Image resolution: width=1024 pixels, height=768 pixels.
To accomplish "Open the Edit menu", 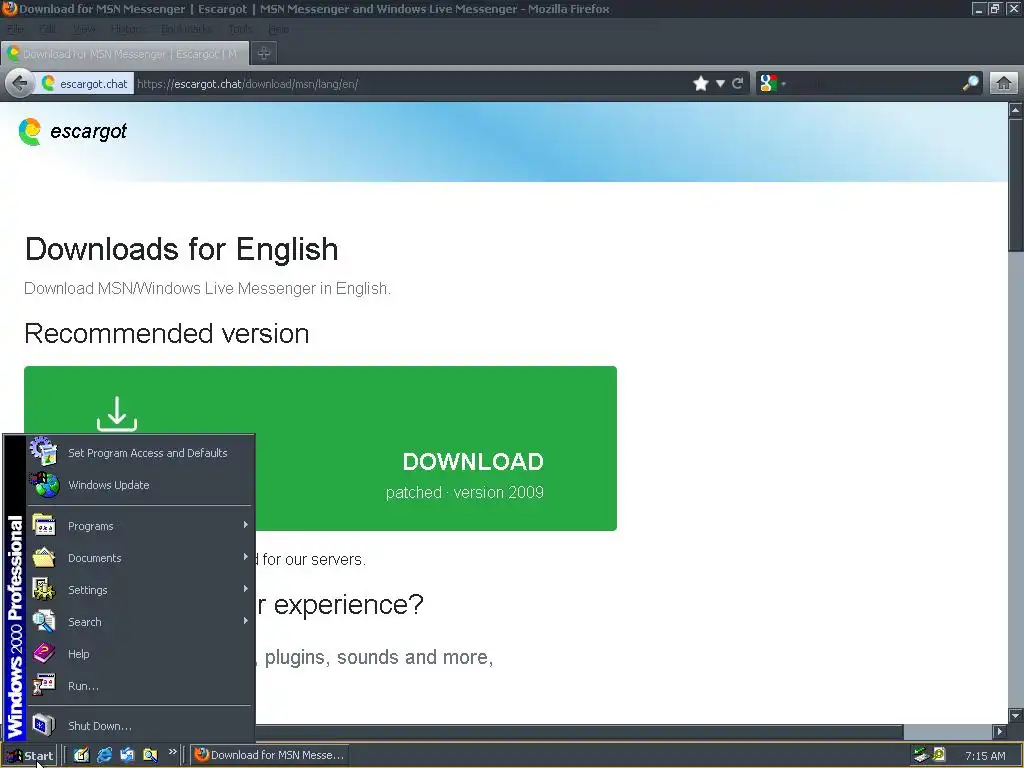I will (x=47, y=29).
